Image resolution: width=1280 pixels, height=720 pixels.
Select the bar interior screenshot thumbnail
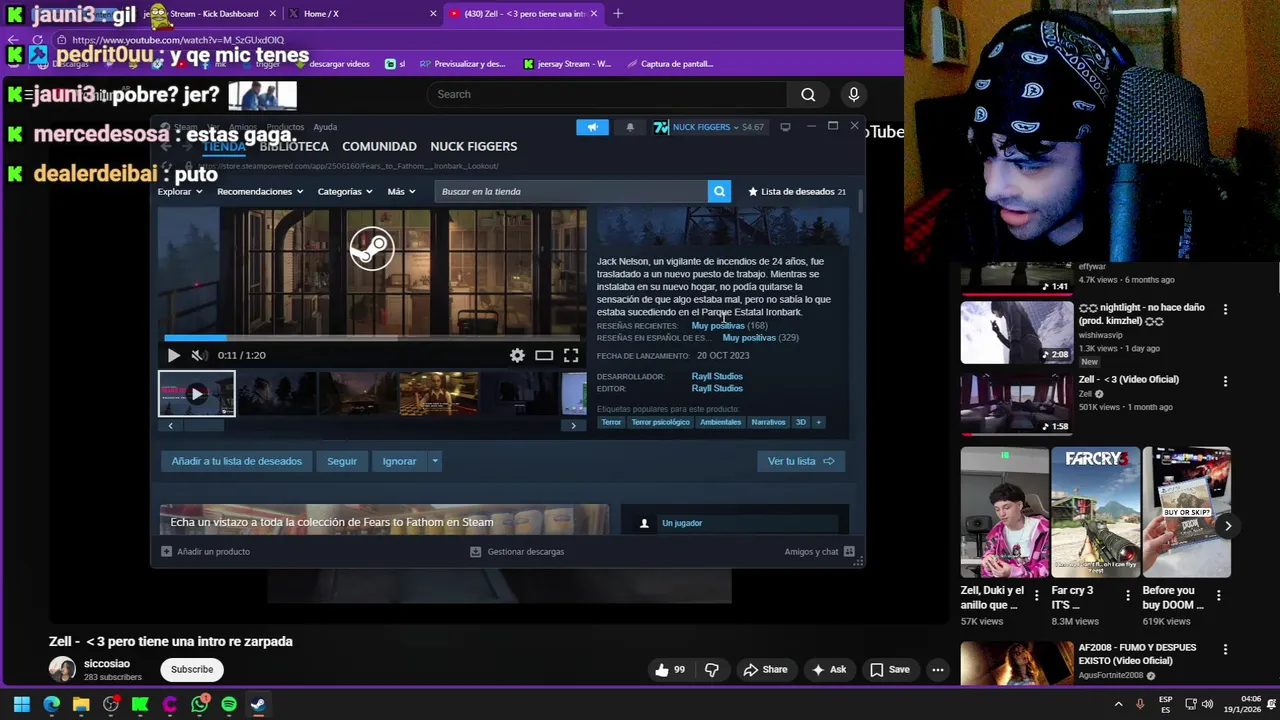pos(438,393)
